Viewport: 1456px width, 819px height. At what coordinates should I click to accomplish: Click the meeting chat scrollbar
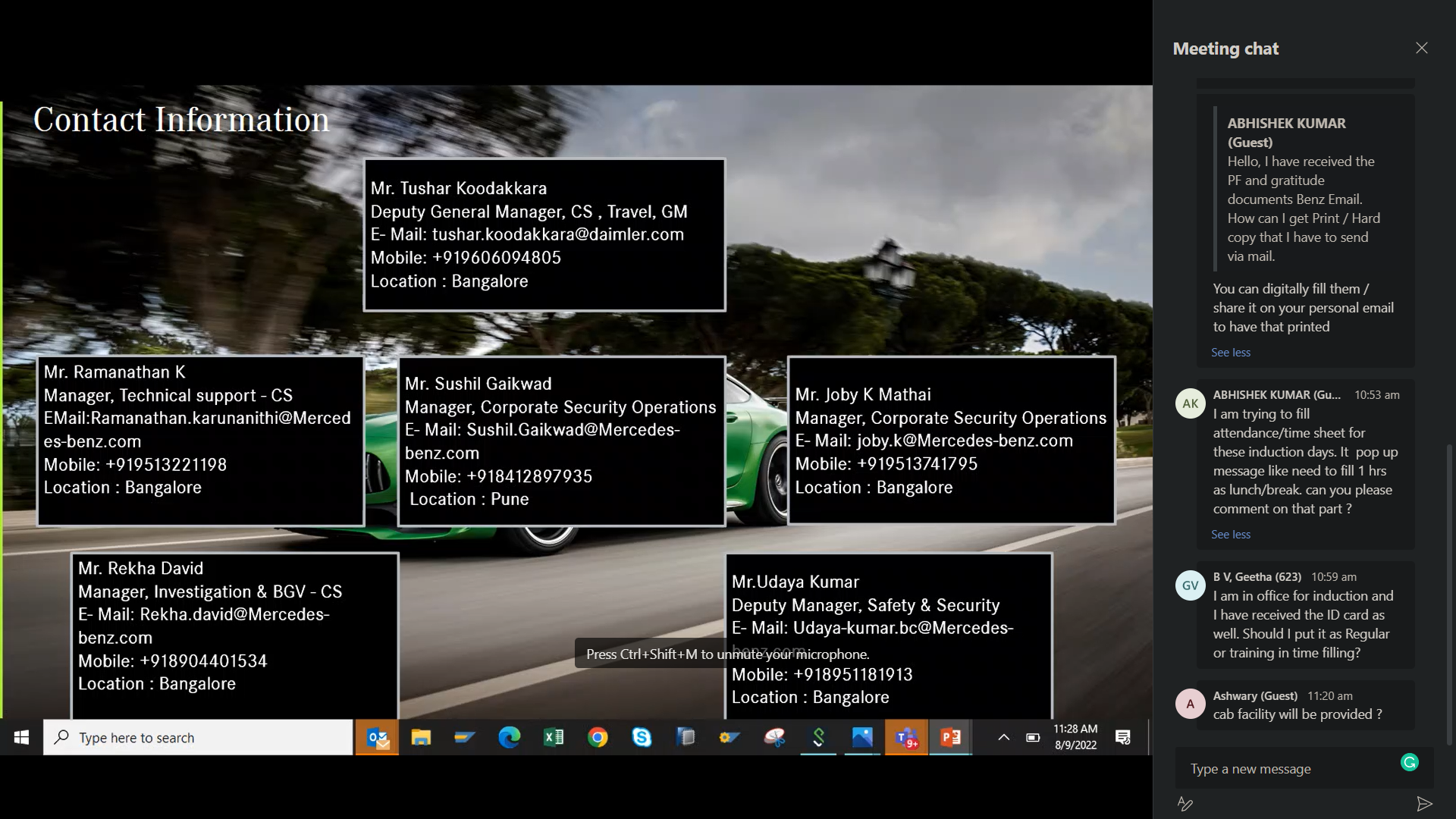pyautogui.click(x=1450, y=594)
